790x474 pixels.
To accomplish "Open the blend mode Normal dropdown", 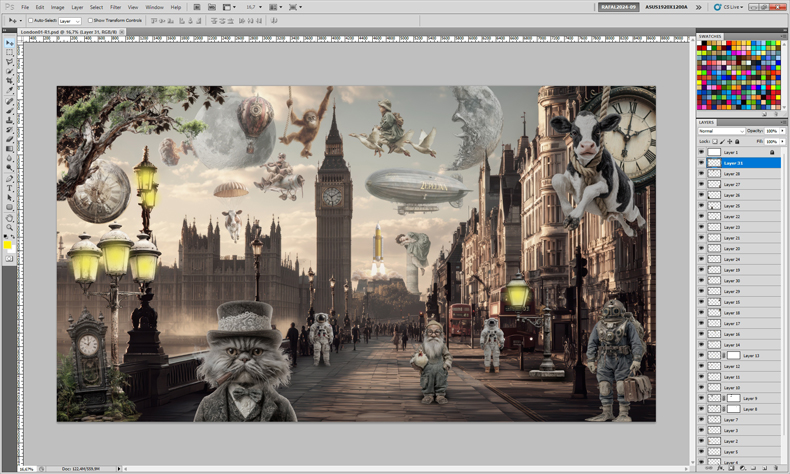I will tap(721, 131).
